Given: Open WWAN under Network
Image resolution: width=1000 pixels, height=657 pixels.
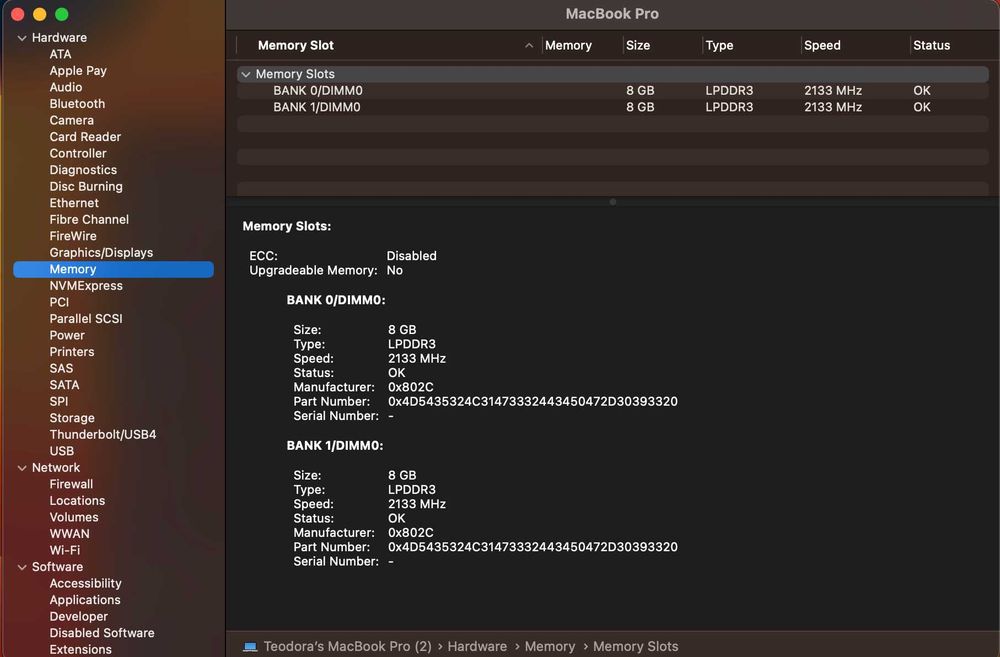Looking at the screenshot, I should click(x=70, y=535).
